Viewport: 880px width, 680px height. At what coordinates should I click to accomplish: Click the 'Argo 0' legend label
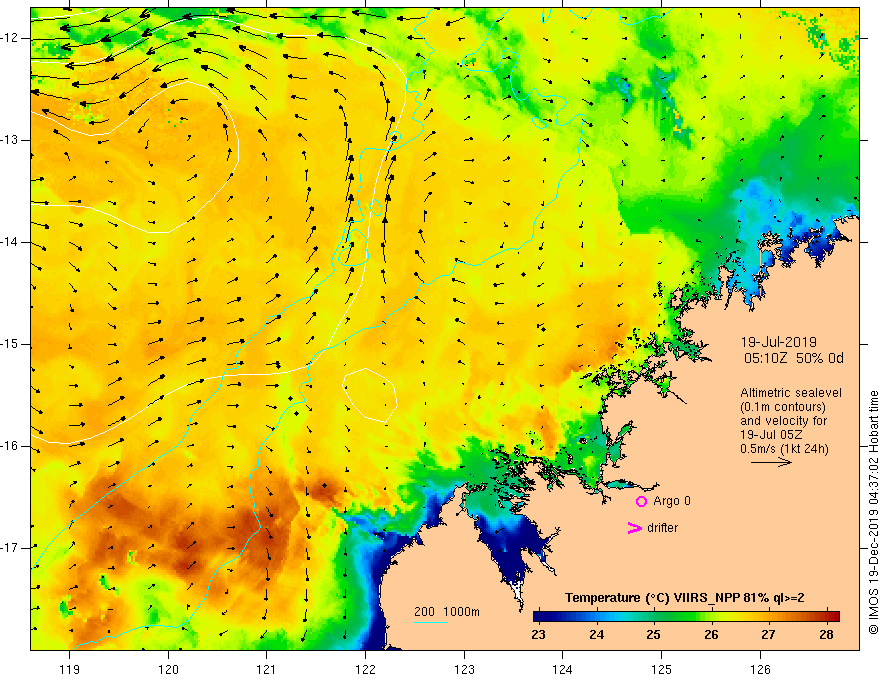(x=672, y=501)
